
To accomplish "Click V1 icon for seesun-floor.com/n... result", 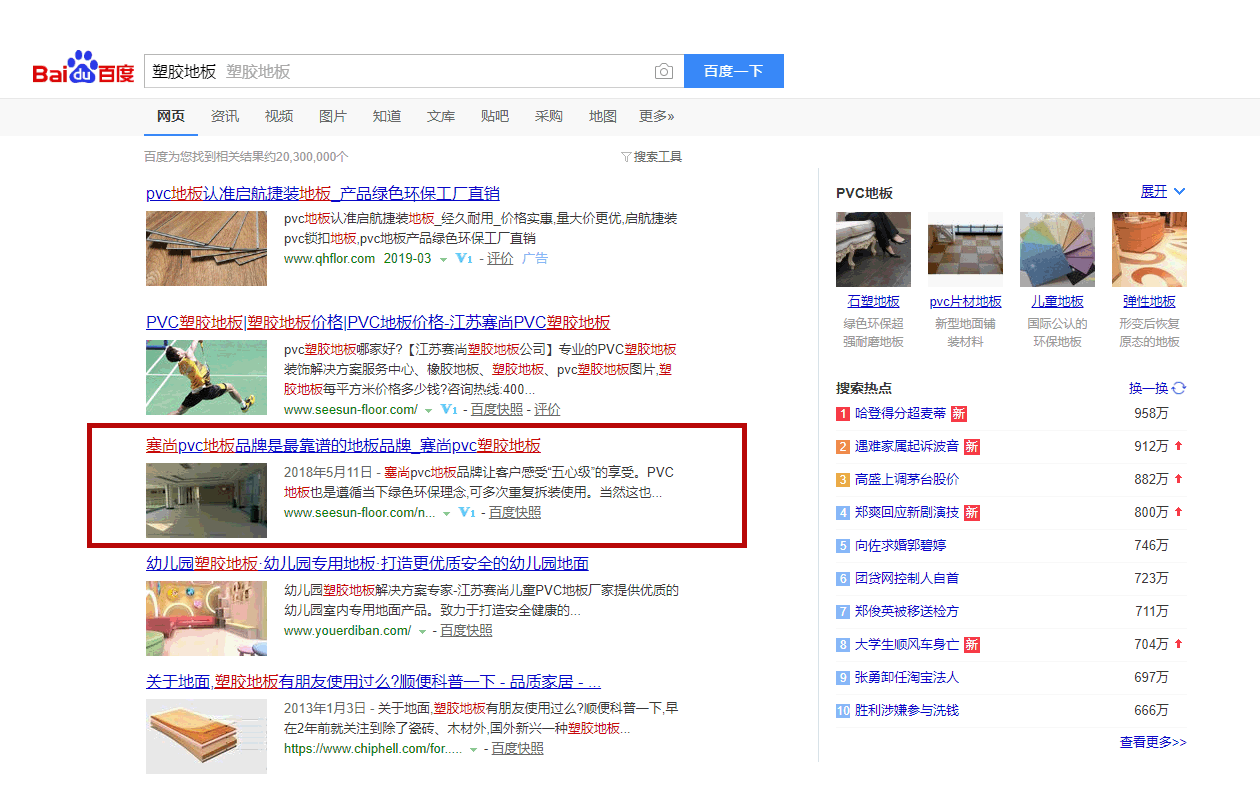I will click(x=466, y=512).
